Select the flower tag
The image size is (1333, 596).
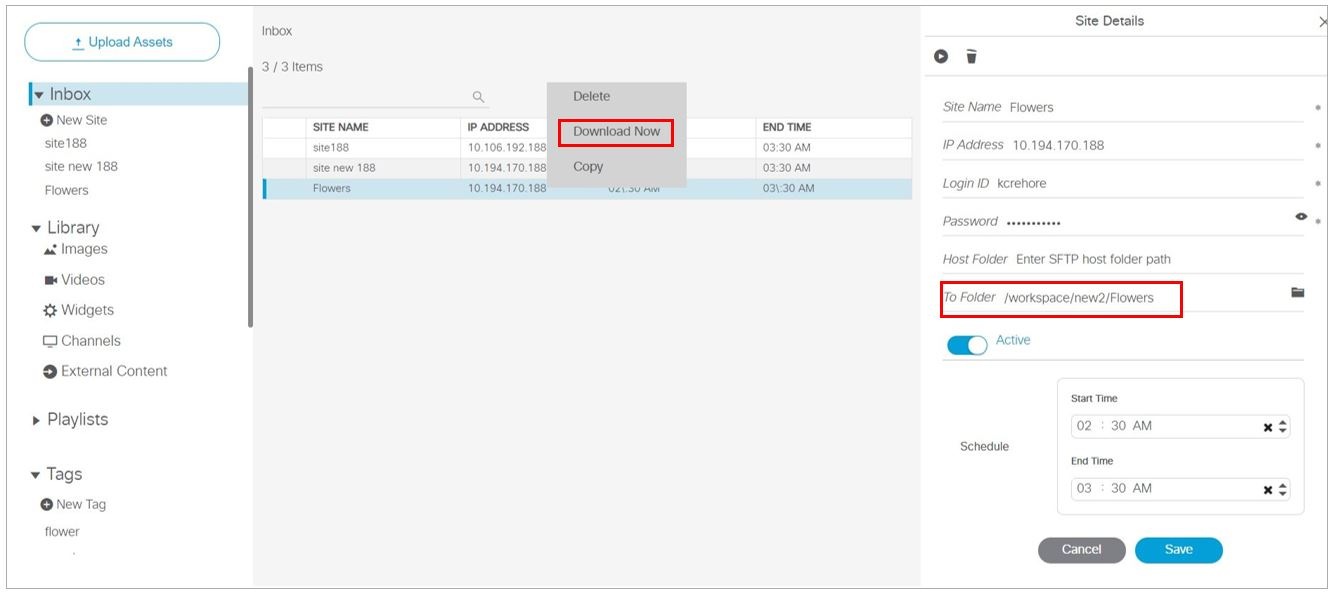pos(62,532)
